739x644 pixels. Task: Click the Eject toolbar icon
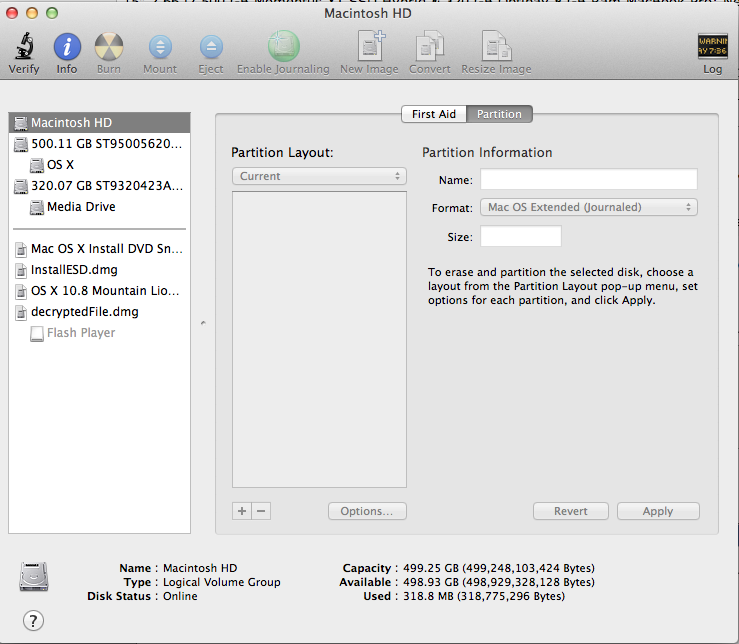[x=211, y=47]
